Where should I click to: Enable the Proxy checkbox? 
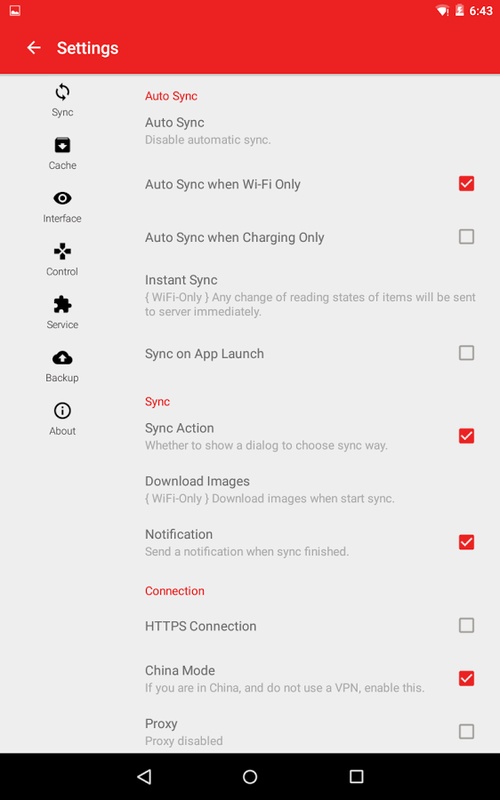tap(466, 732)
